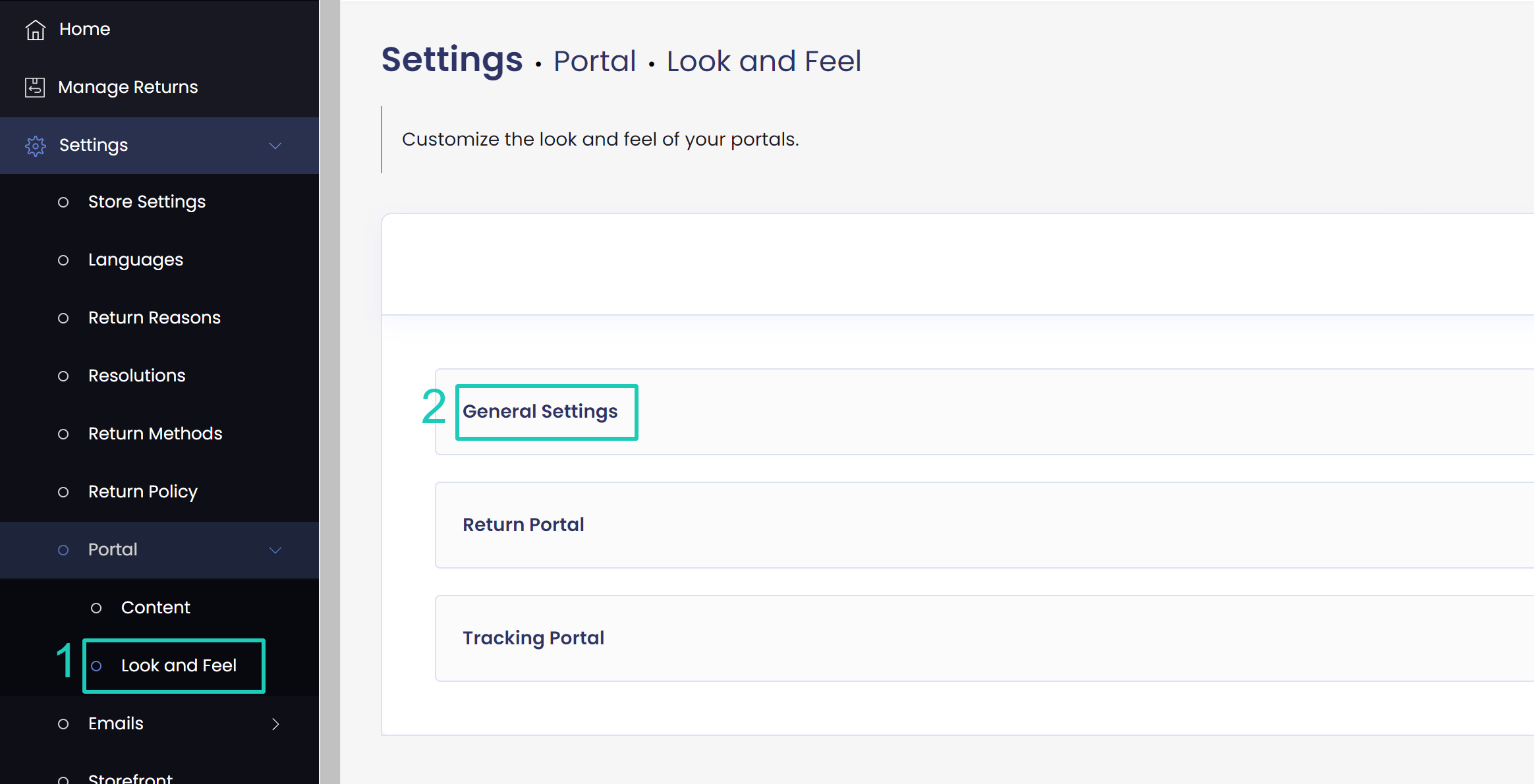1534x784 pixels.
Task: Open Store Settings in sidebar
Action: (x=147, y=202)
